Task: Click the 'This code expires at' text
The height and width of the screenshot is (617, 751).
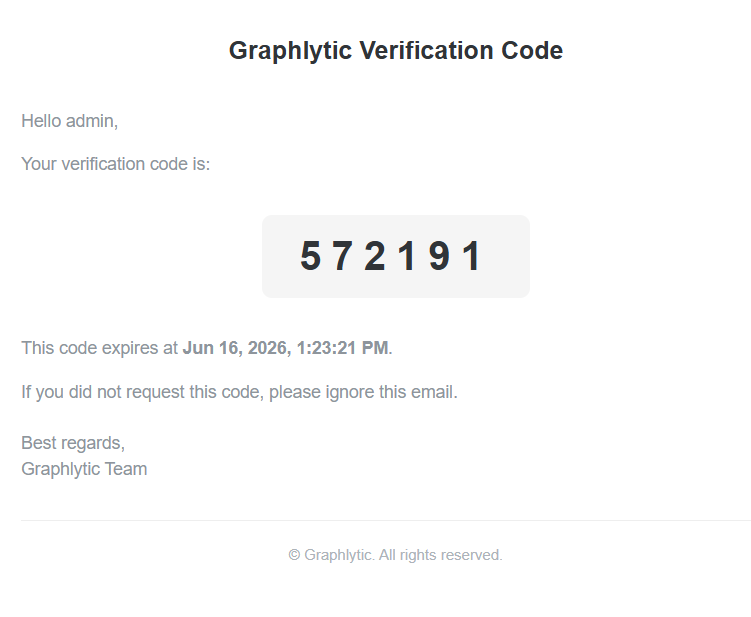Action: point(100,348)
